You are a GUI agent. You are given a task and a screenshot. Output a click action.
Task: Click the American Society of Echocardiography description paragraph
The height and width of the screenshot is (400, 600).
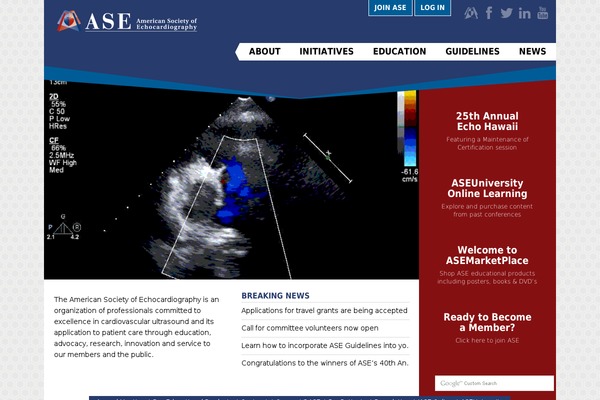coord(137,327)
